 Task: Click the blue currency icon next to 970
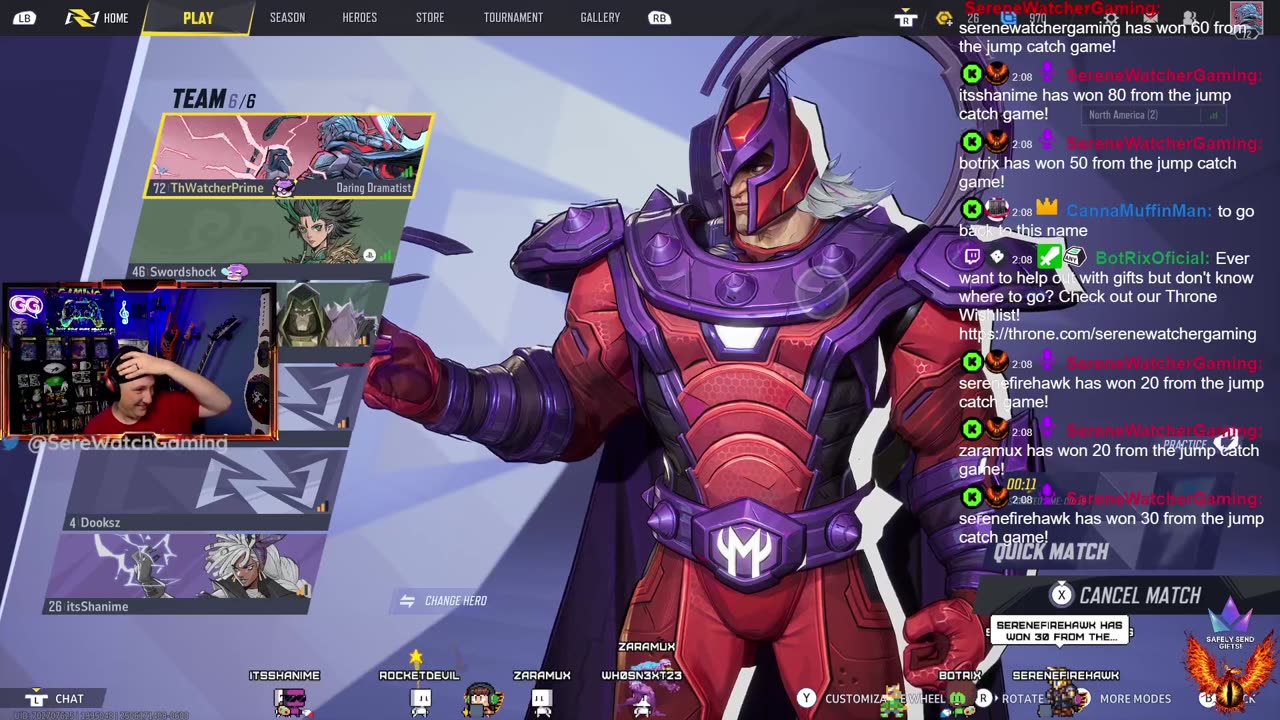(1009, 17)
